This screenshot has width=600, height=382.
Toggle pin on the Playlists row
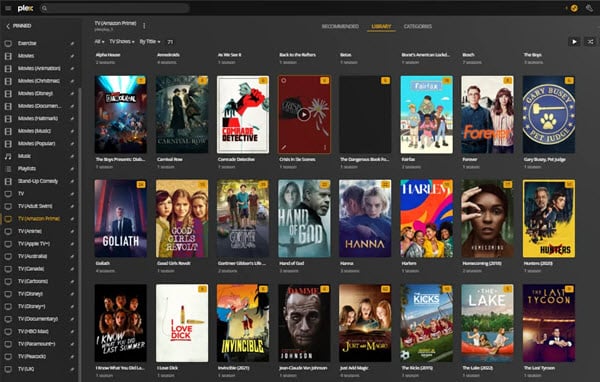72,169
